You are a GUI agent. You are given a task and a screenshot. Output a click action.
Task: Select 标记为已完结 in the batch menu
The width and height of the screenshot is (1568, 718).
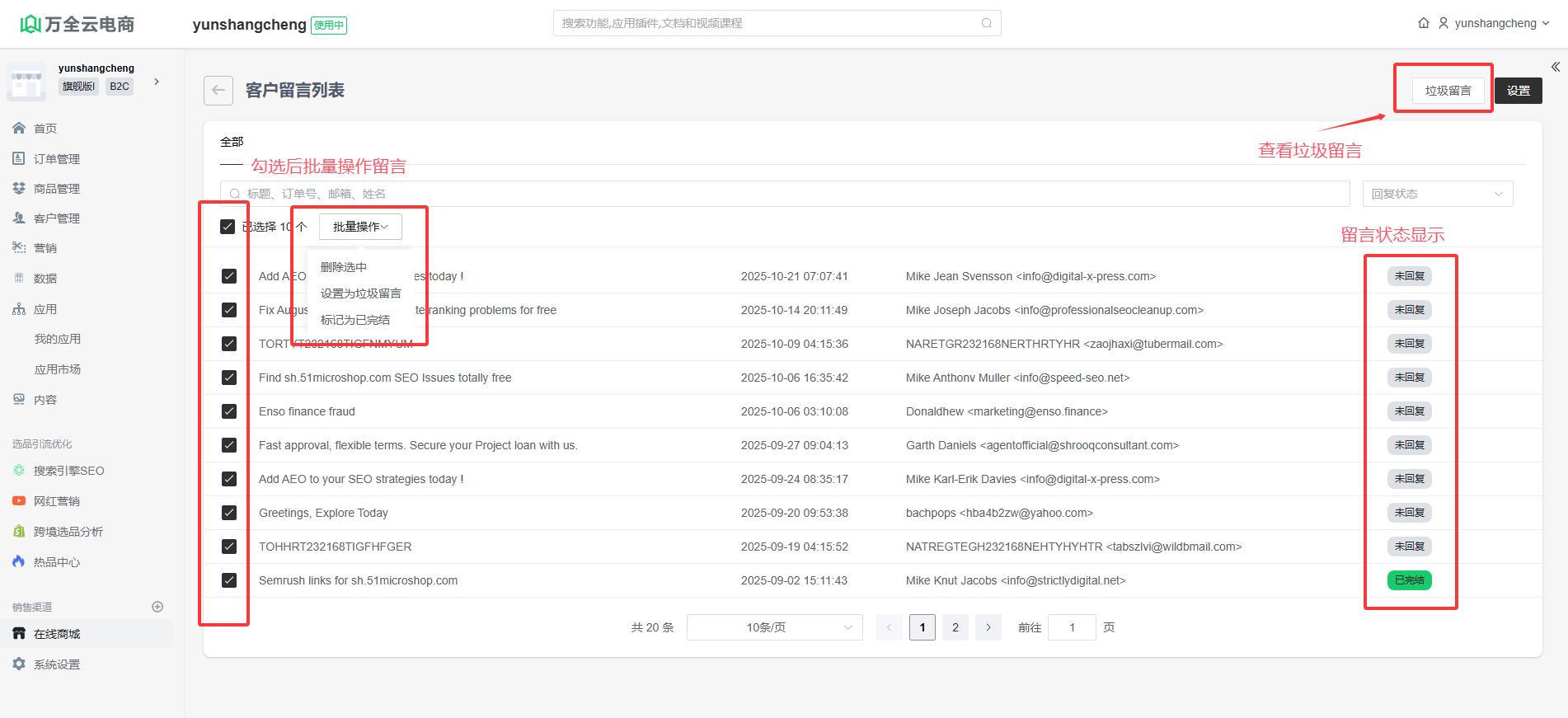355,320
